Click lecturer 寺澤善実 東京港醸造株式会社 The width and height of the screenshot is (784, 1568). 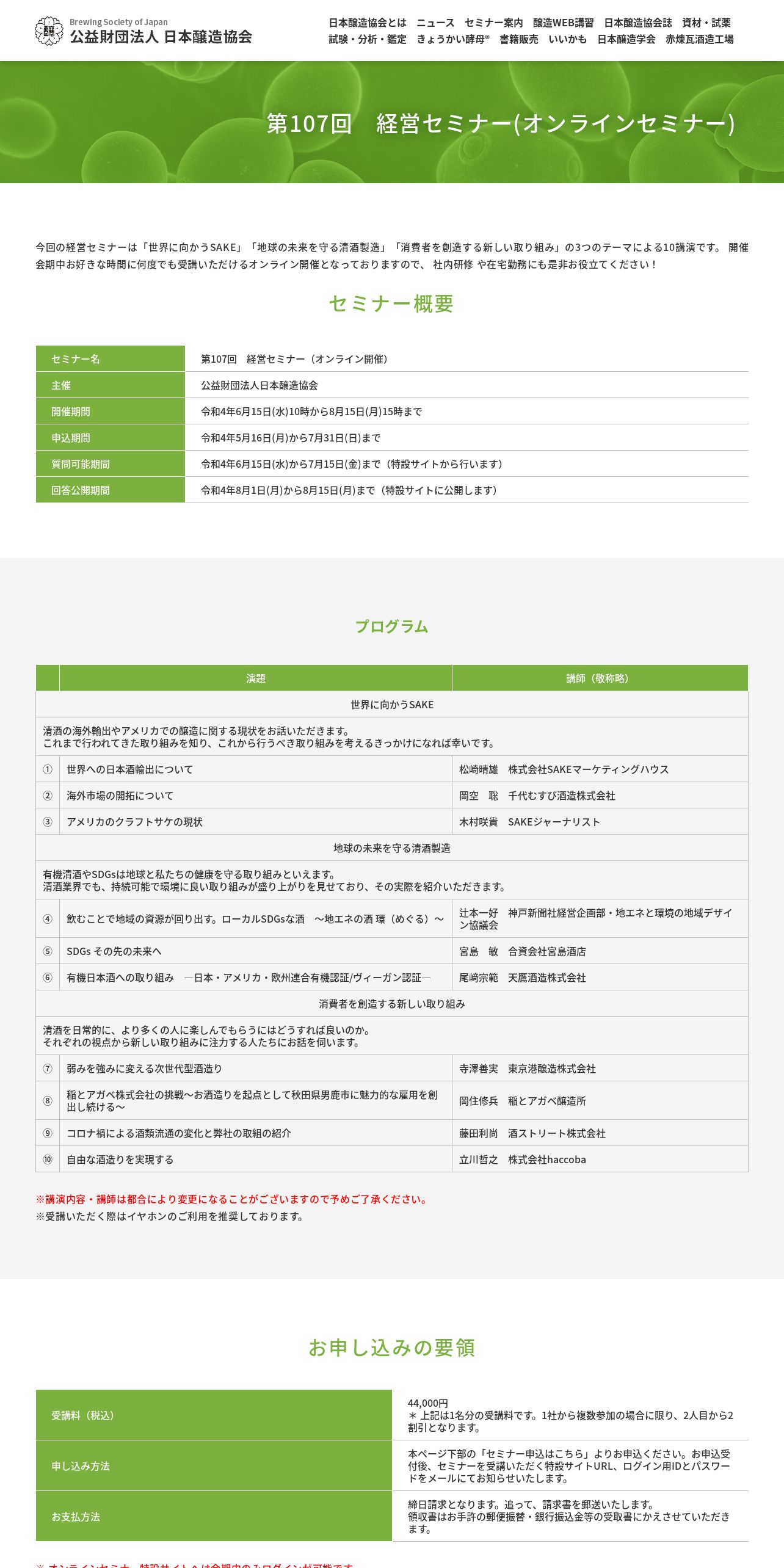(528, 1069)
